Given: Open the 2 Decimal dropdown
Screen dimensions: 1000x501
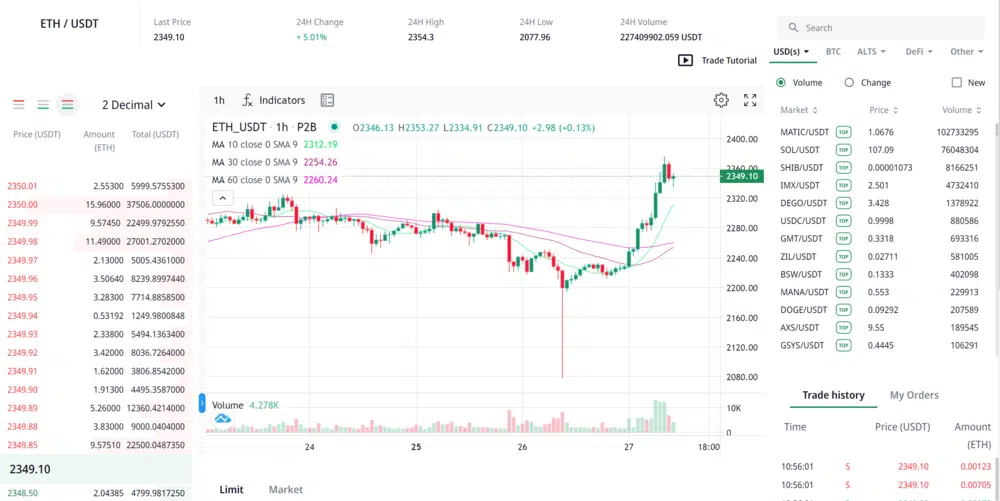Looking at the screenshot, I should (x=134, y=105).
